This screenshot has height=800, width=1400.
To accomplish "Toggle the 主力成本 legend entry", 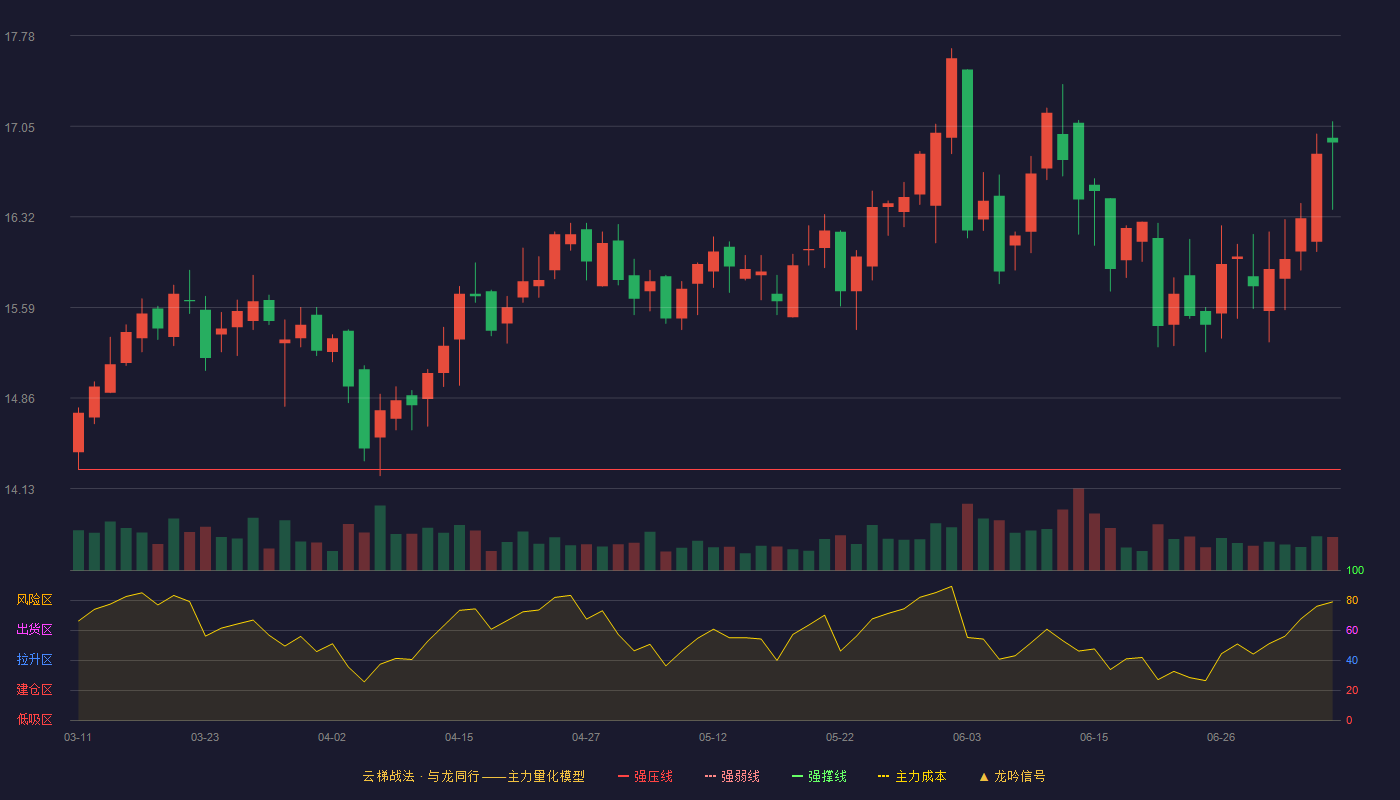I will click(x=912, y=776).
